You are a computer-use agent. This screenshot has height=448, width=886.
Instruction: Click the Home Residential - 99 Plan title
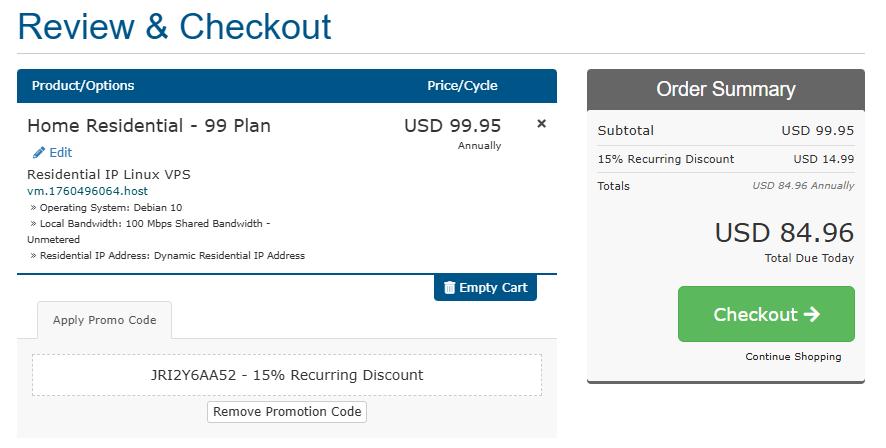pos(149,126)
